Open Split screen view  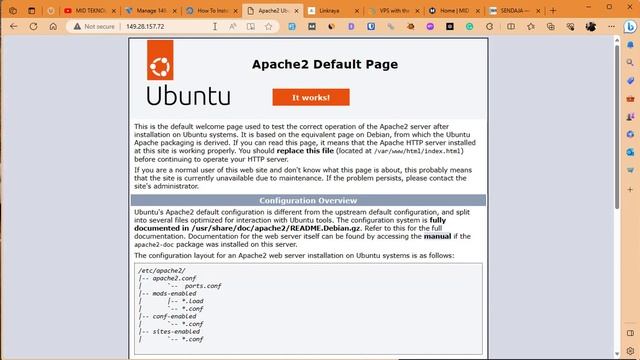click(511, 27)
